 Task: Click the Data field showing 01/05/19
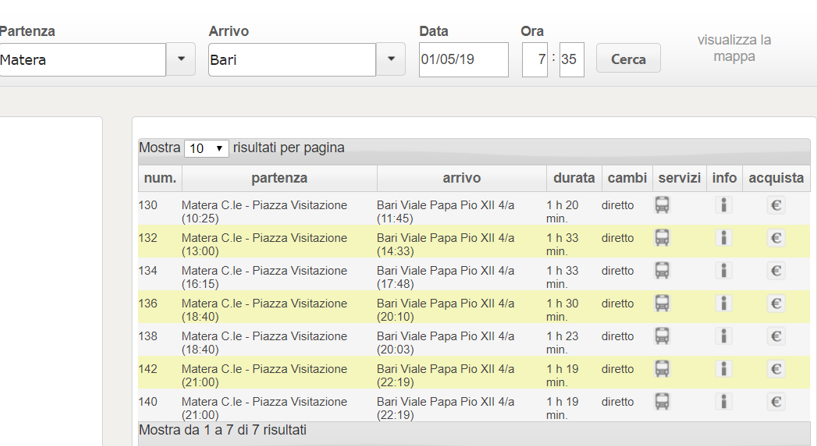coord(464,59)
